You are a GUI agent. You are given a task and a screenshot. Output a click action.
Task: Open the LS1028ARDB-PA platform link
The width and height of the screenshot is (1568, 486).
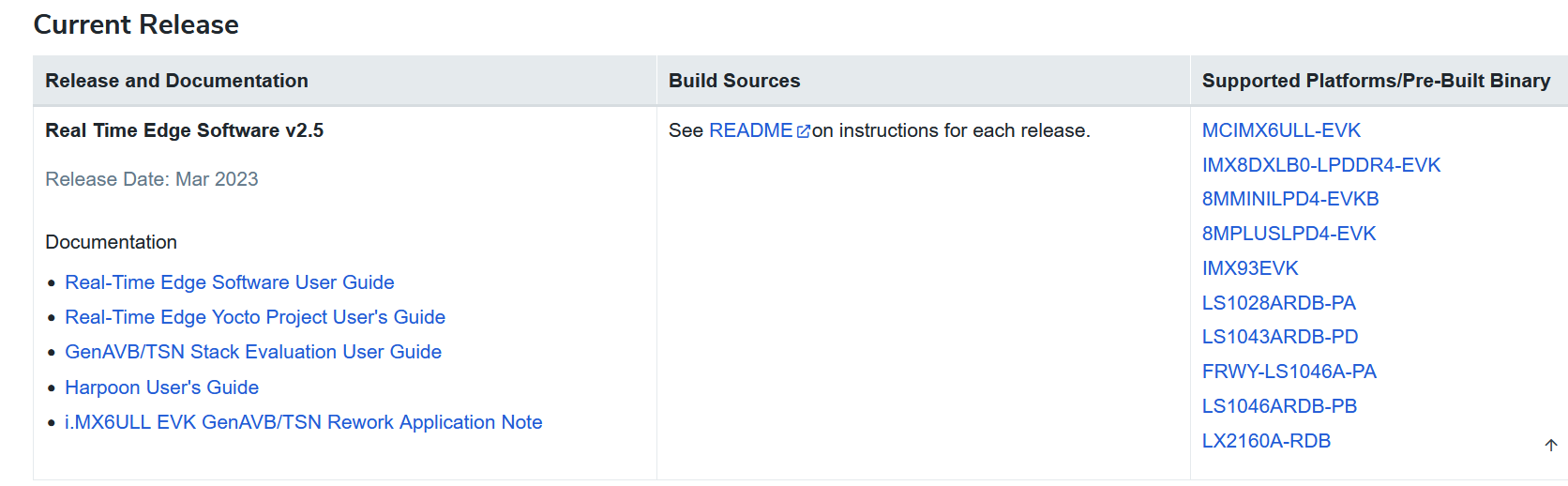click(1278, 303)
